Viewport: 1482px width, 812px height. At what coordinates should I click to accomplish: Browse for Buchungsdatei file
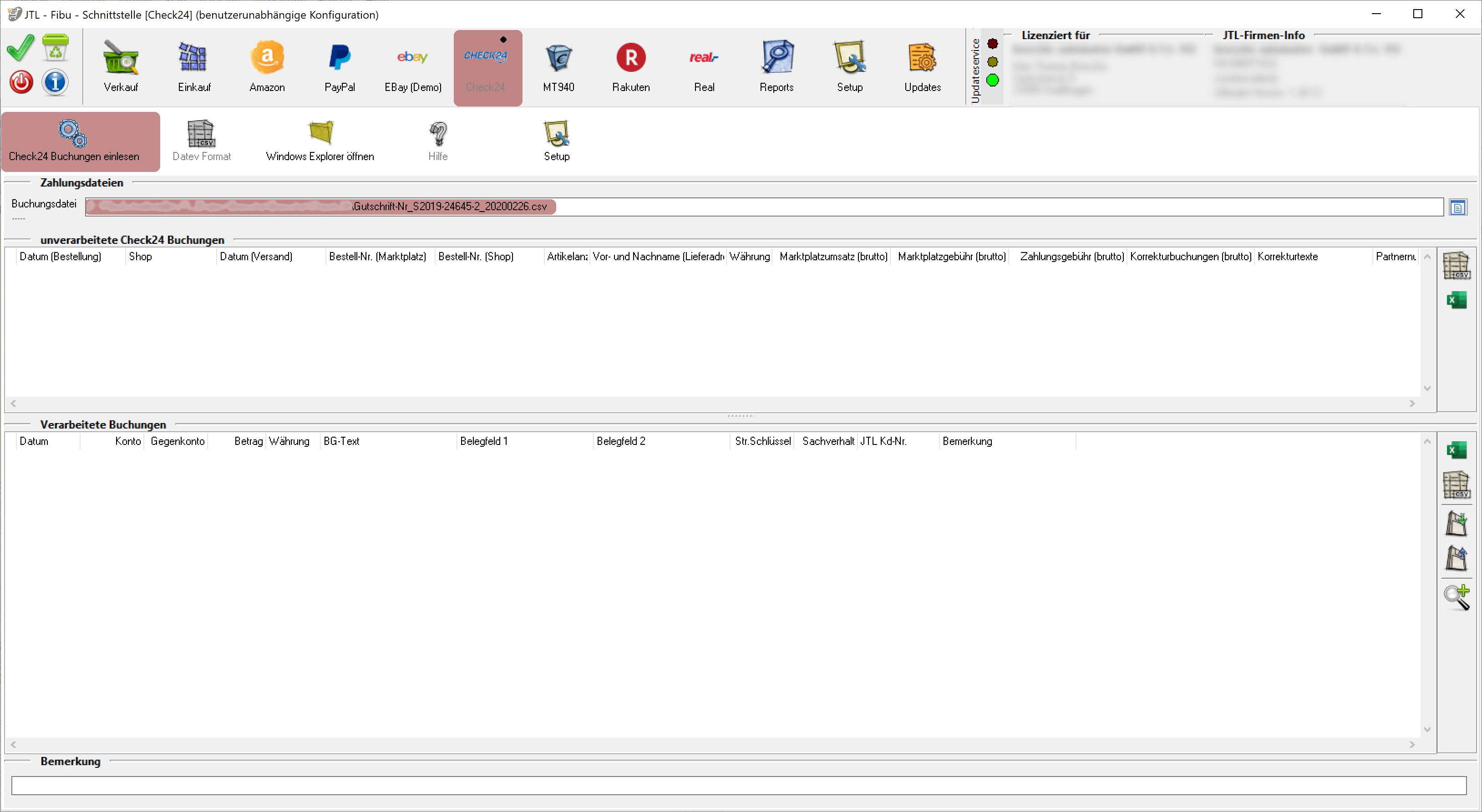(x=1457, y=207)
